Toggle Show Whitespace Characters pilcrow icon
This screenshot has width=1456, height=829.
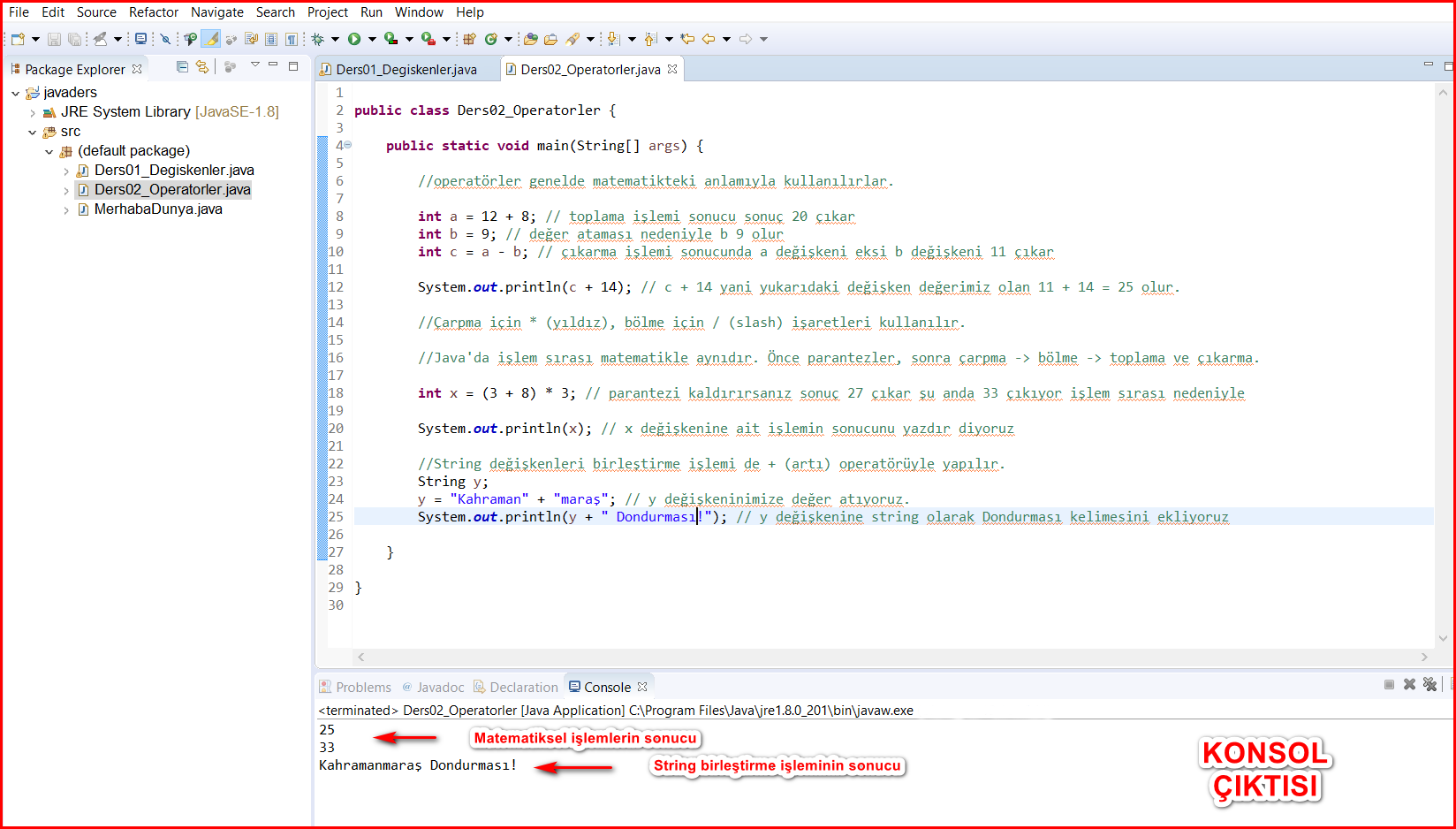291,39
